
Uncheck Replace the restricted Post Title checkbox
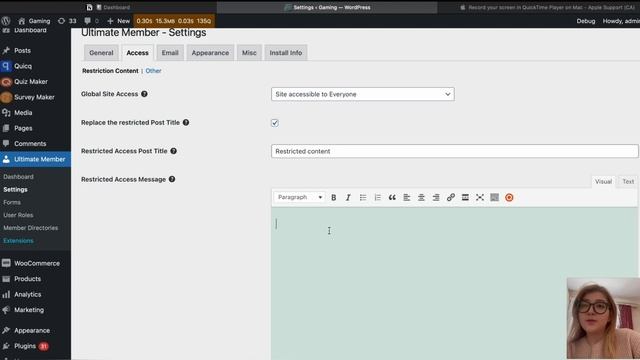point(275,123)
